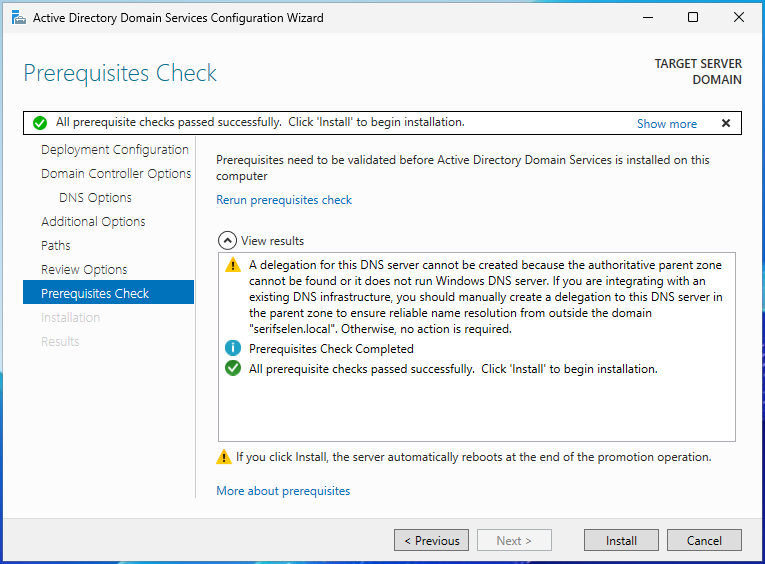Image resolution: width=765 pixels, height=564 pixels.
Task: Rerun the prerequisites check
Action: pos(284,200)
